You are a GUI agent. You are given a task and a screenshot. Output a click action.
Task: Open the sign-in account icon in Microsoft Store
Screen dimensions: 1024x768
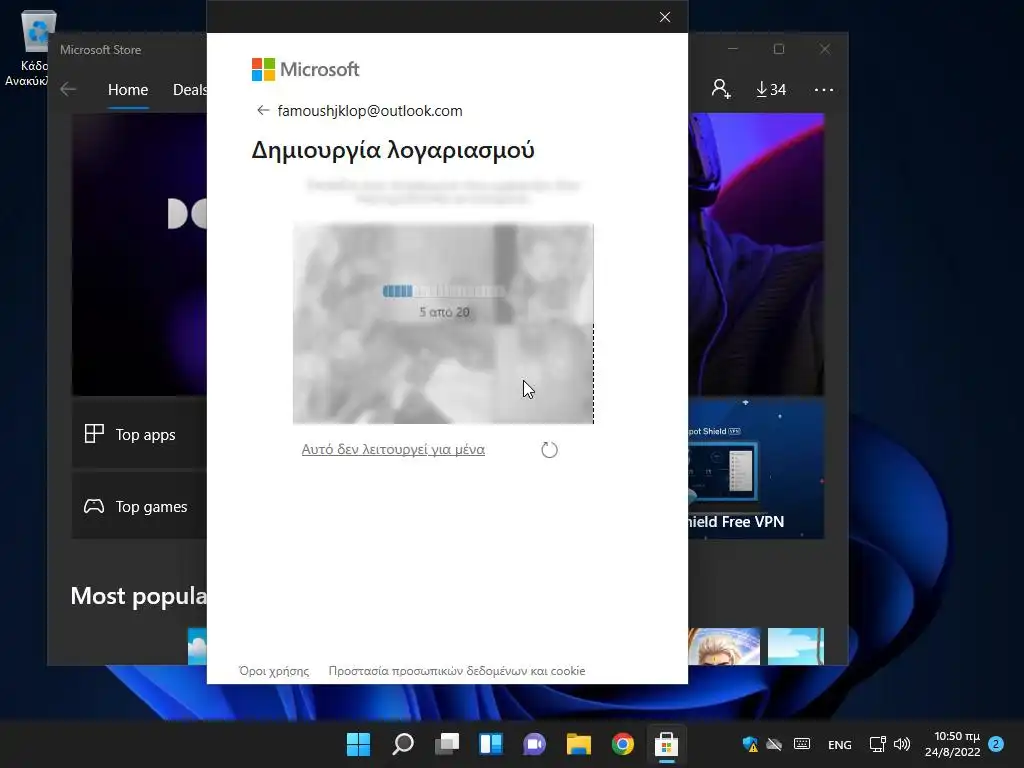pyautogui.click(x=721, y=89)
